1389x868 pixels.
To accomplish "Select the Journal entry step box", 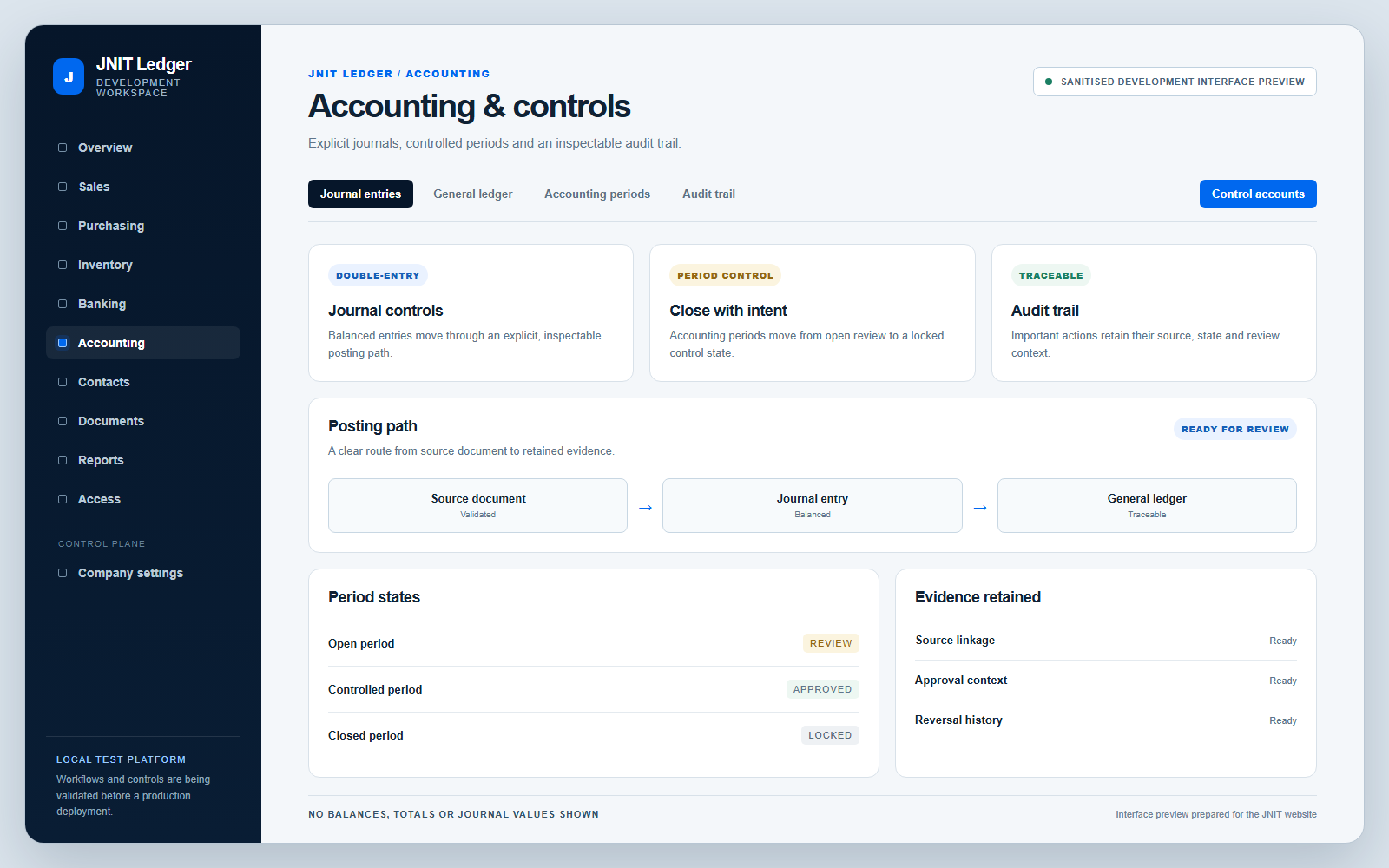I will click(x=813, y=505).
